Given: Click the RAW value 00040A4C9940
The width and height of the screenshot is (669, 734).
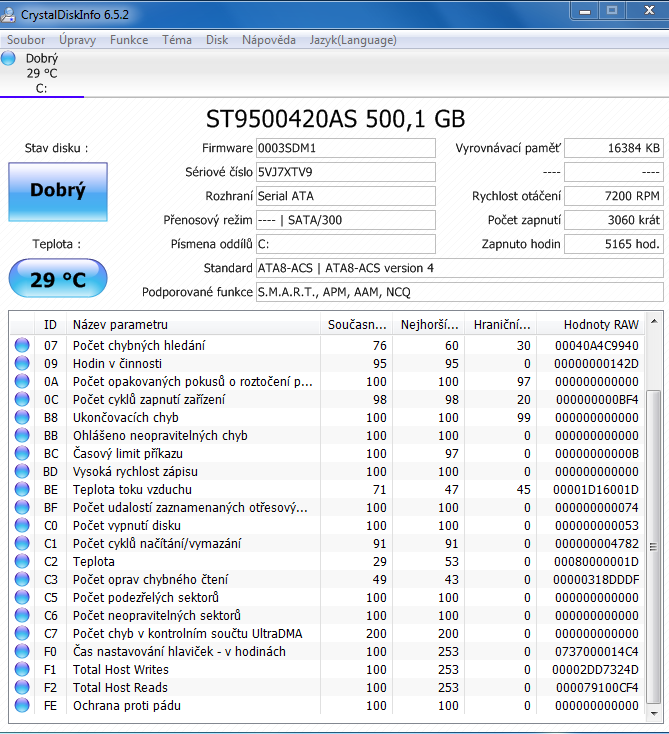Looking at the screenshot, I should [x=596, y=345].
